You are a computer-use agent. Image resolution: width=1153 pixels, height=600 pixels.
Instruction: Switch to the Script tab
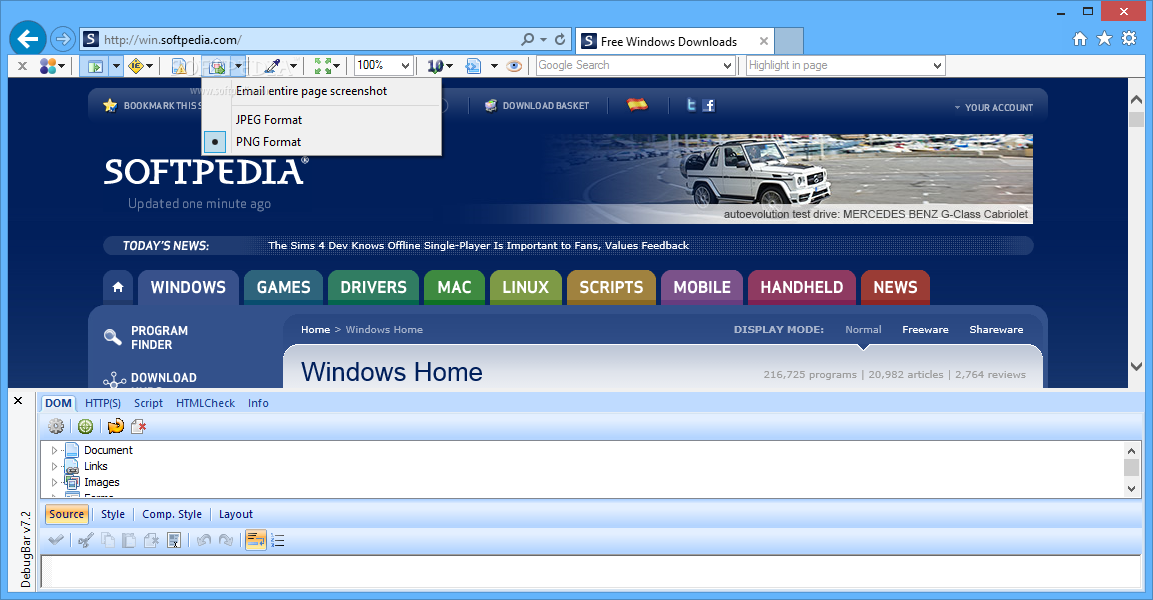click(149, 403)
